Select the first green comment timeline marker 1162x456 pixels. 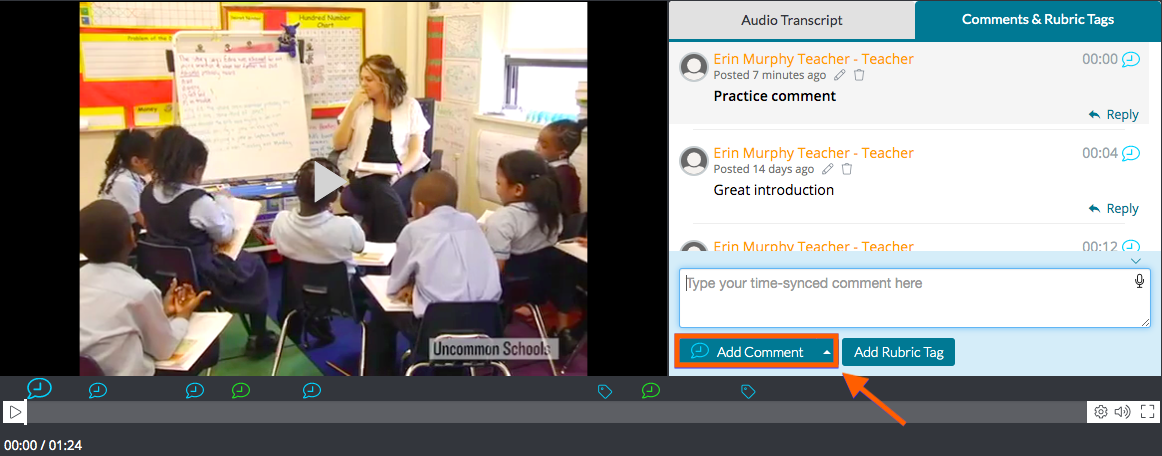coord(241,390)
